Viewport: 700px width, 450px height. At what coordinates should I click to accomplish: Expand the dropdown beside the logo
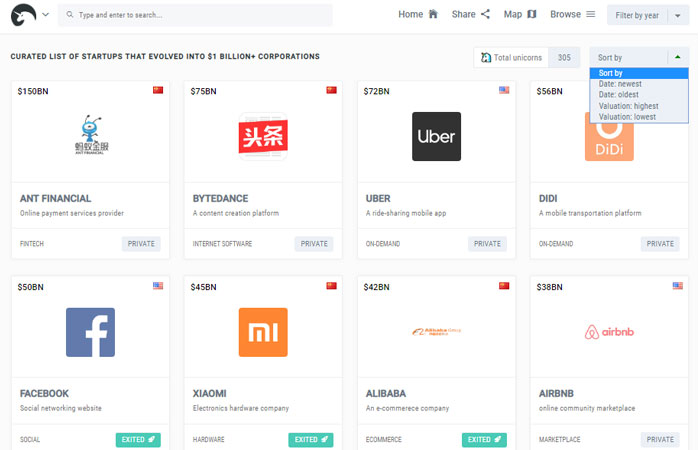coord(45,15)
